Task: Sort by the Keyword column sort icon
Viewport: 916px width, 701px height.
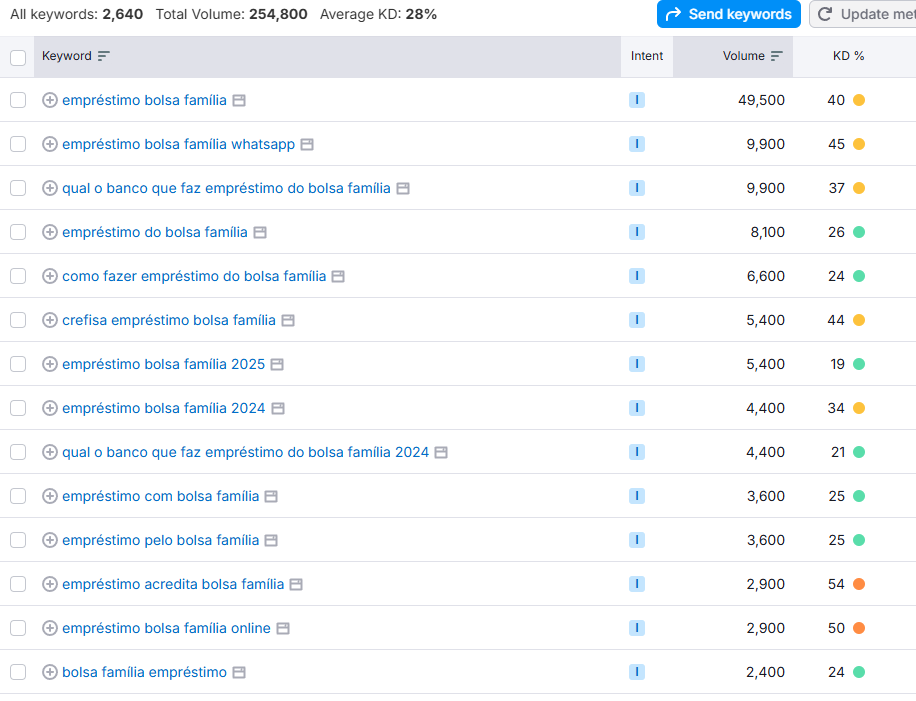Action: [104, 56]
